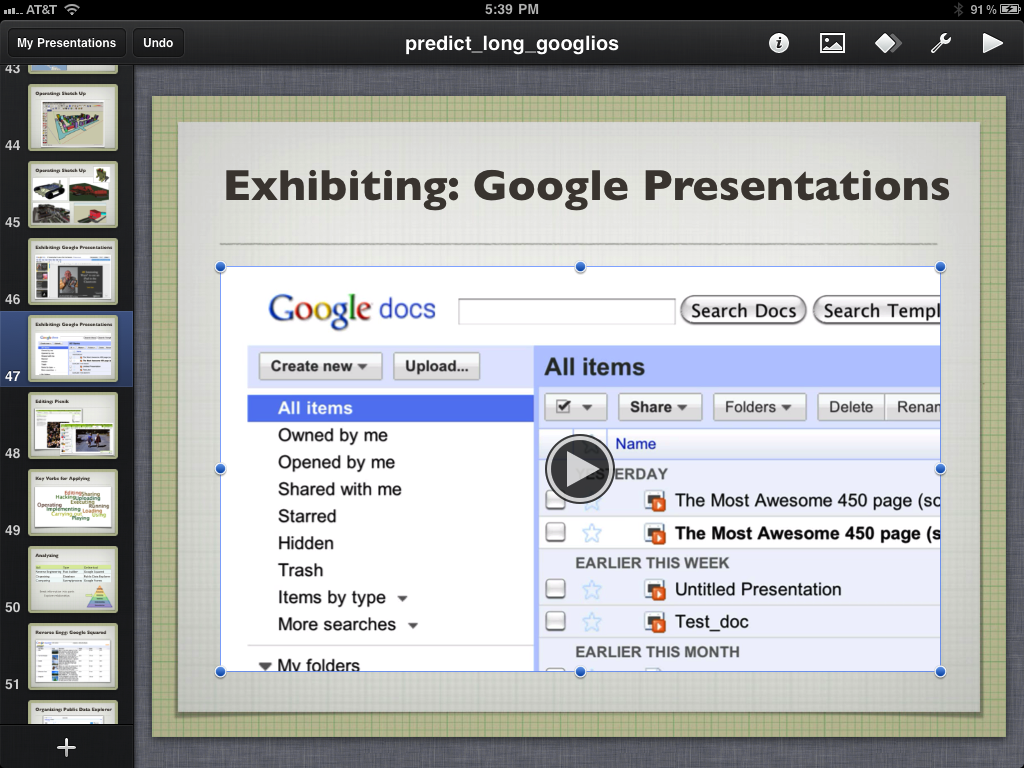Sort by the Name column header
The width and height of the screenshot is (1024, 768).
click(635, 444)
